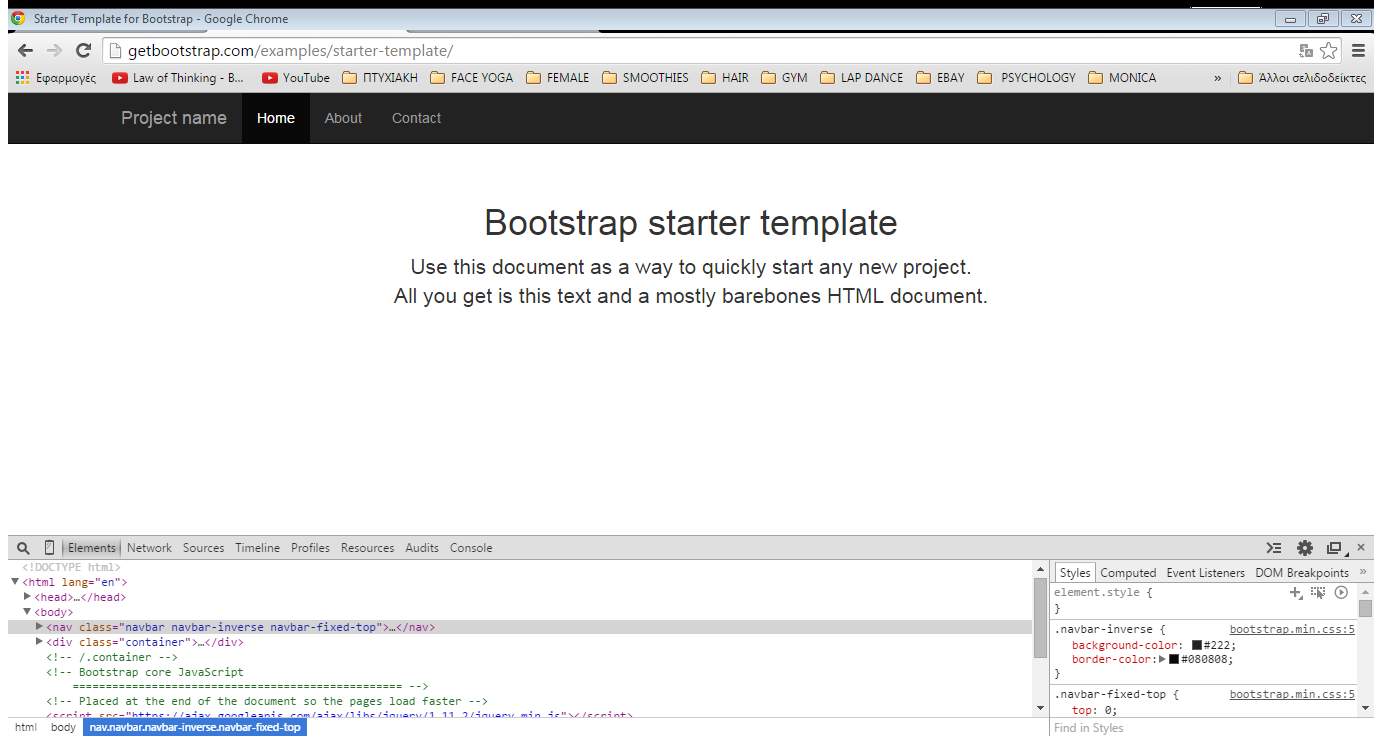Viewport: 1382px width, 744px height.
Task: Open the GYM bookmarks folder
Action: [785, 78]
